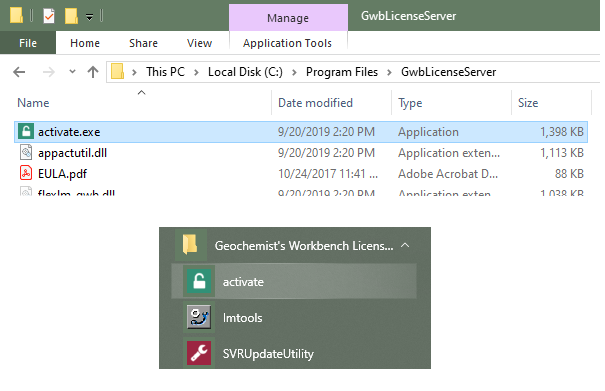Click the folder icon in the address bar
The width and height of the screenshot is (605, 391).
[x=117, y=72]
